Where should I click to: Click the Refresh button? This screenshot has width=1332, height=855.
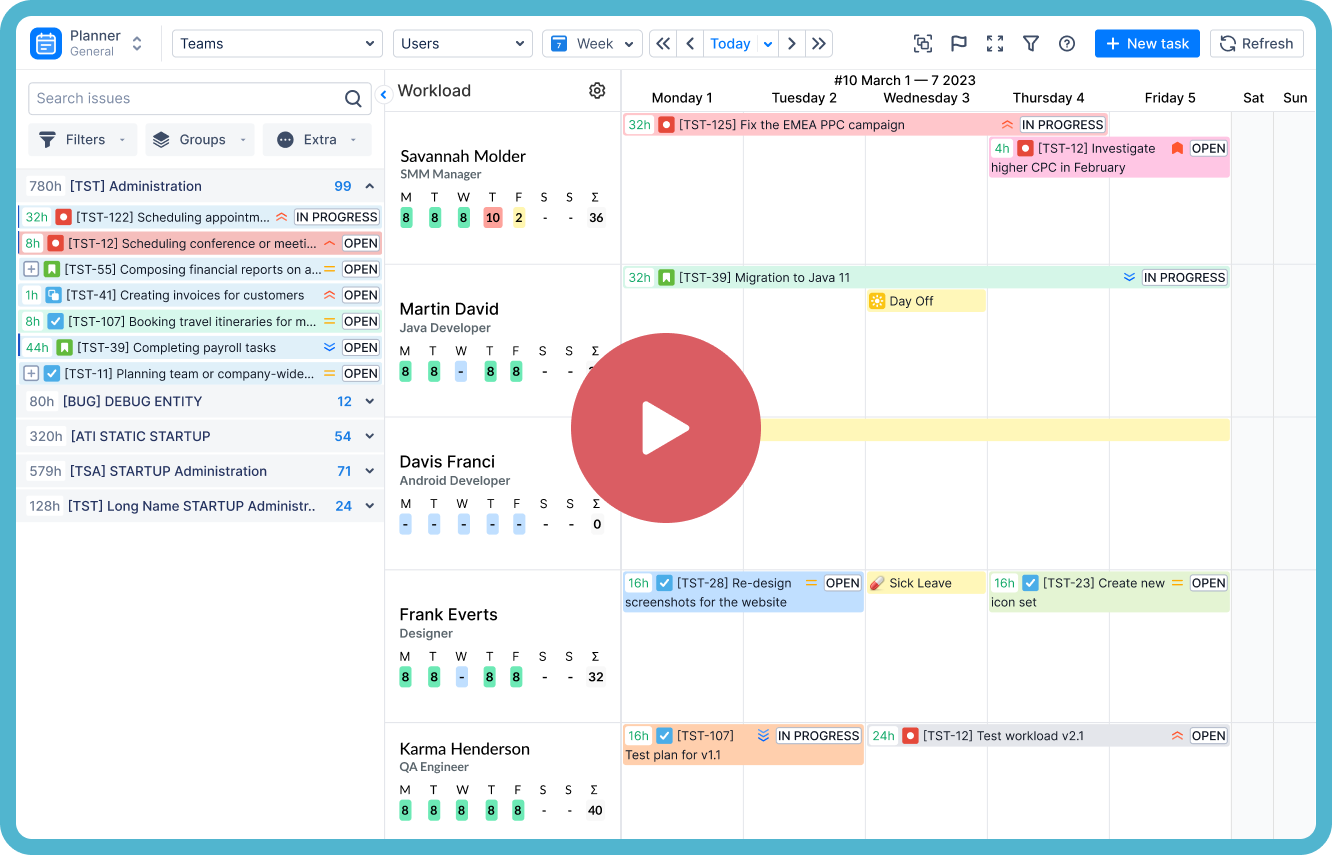(x=1256, y=44)
